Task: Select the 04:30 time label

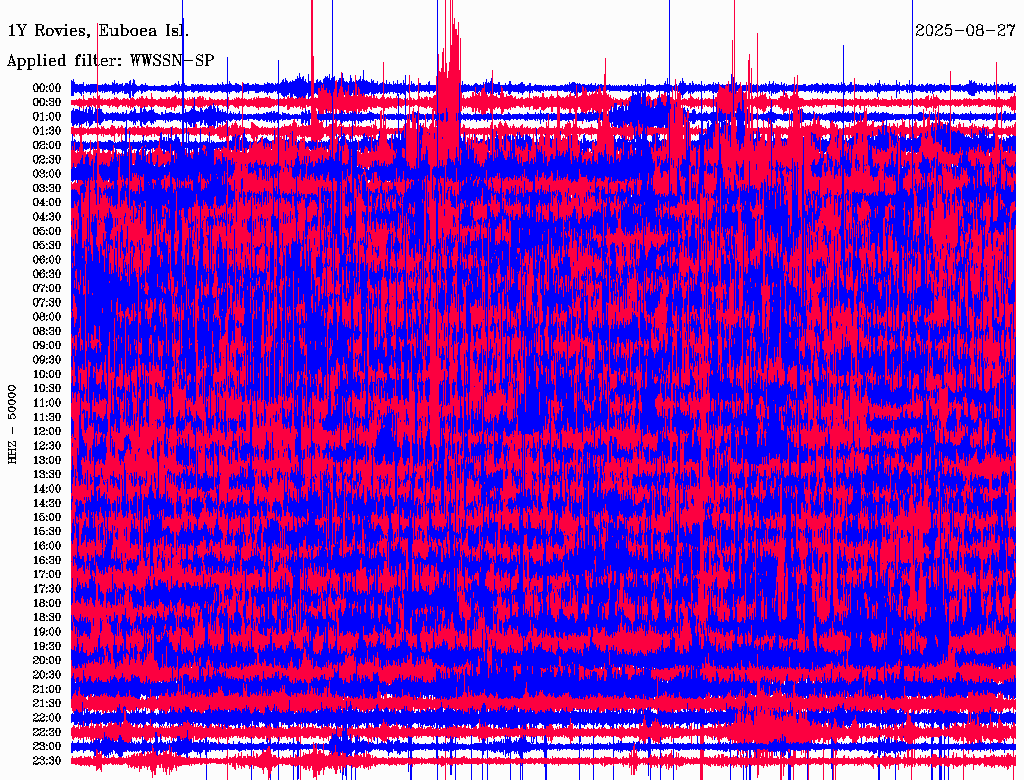Action: (x=47, y=216)
